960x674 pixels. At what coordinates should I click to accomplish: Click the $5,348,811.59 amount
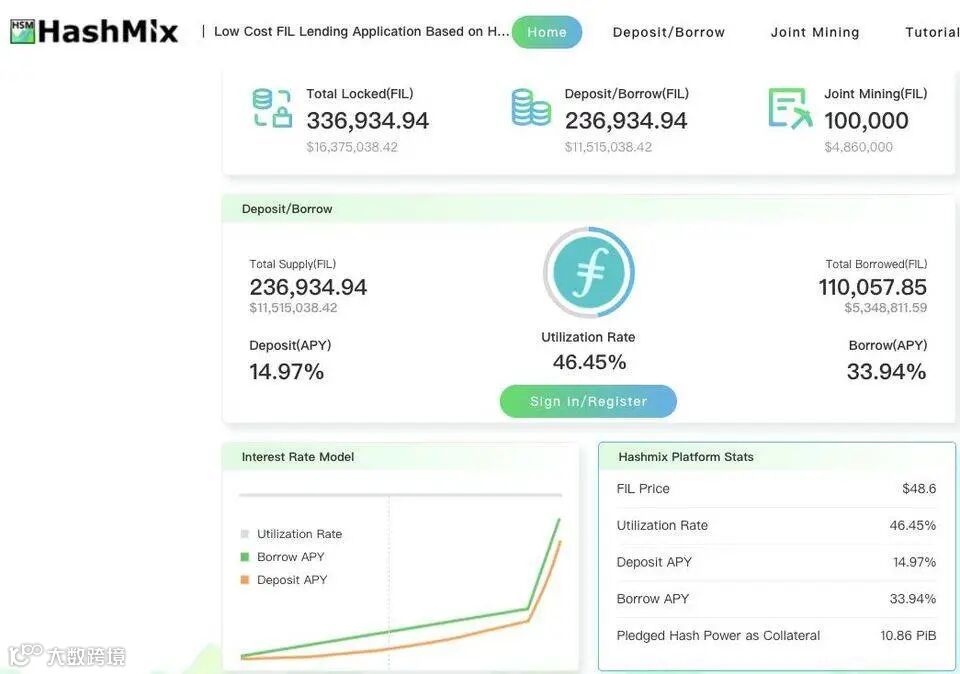885,307
